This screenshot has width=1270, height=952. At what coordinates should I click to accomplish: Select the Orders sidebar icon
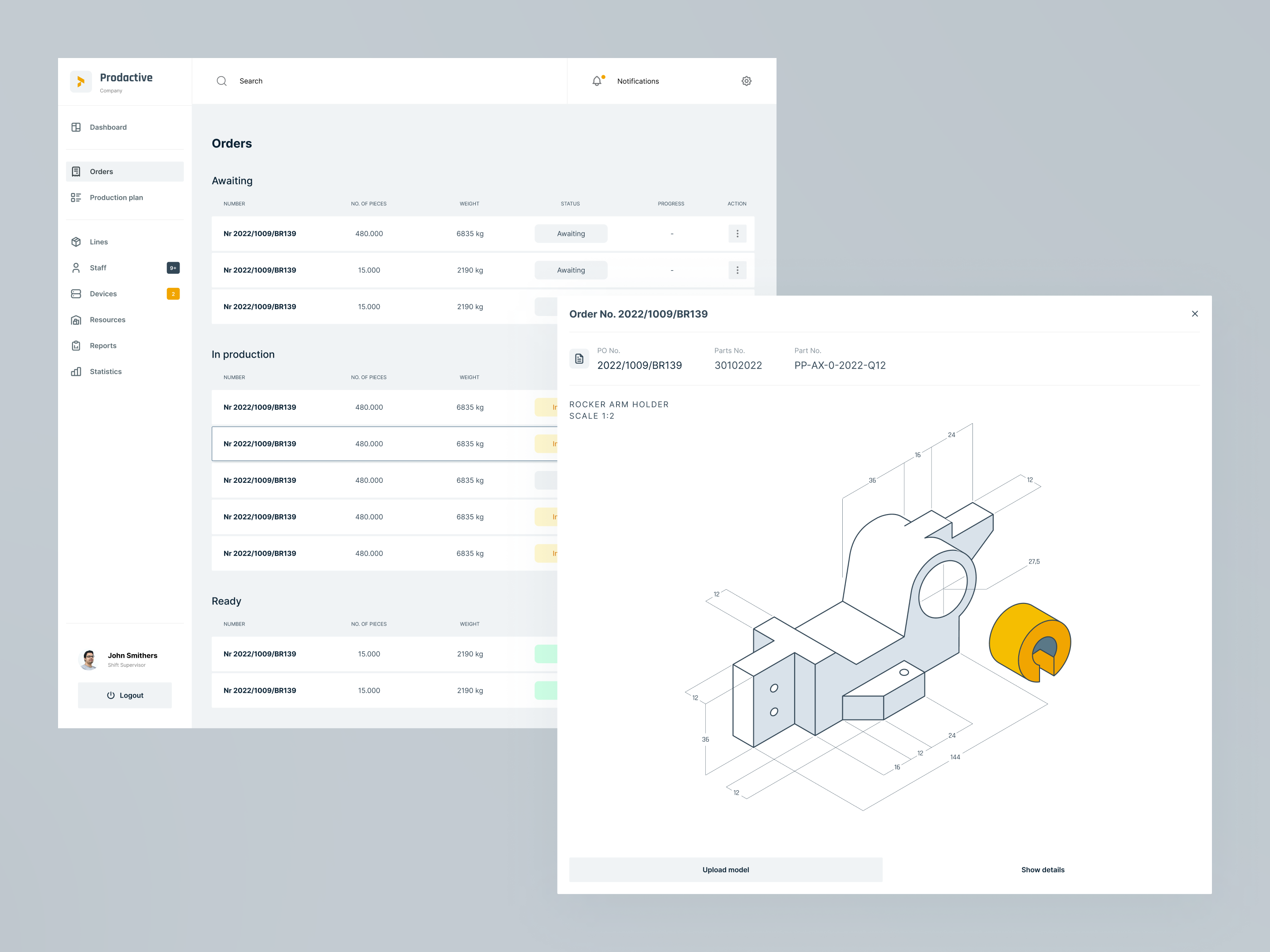[x=76, y=171]
